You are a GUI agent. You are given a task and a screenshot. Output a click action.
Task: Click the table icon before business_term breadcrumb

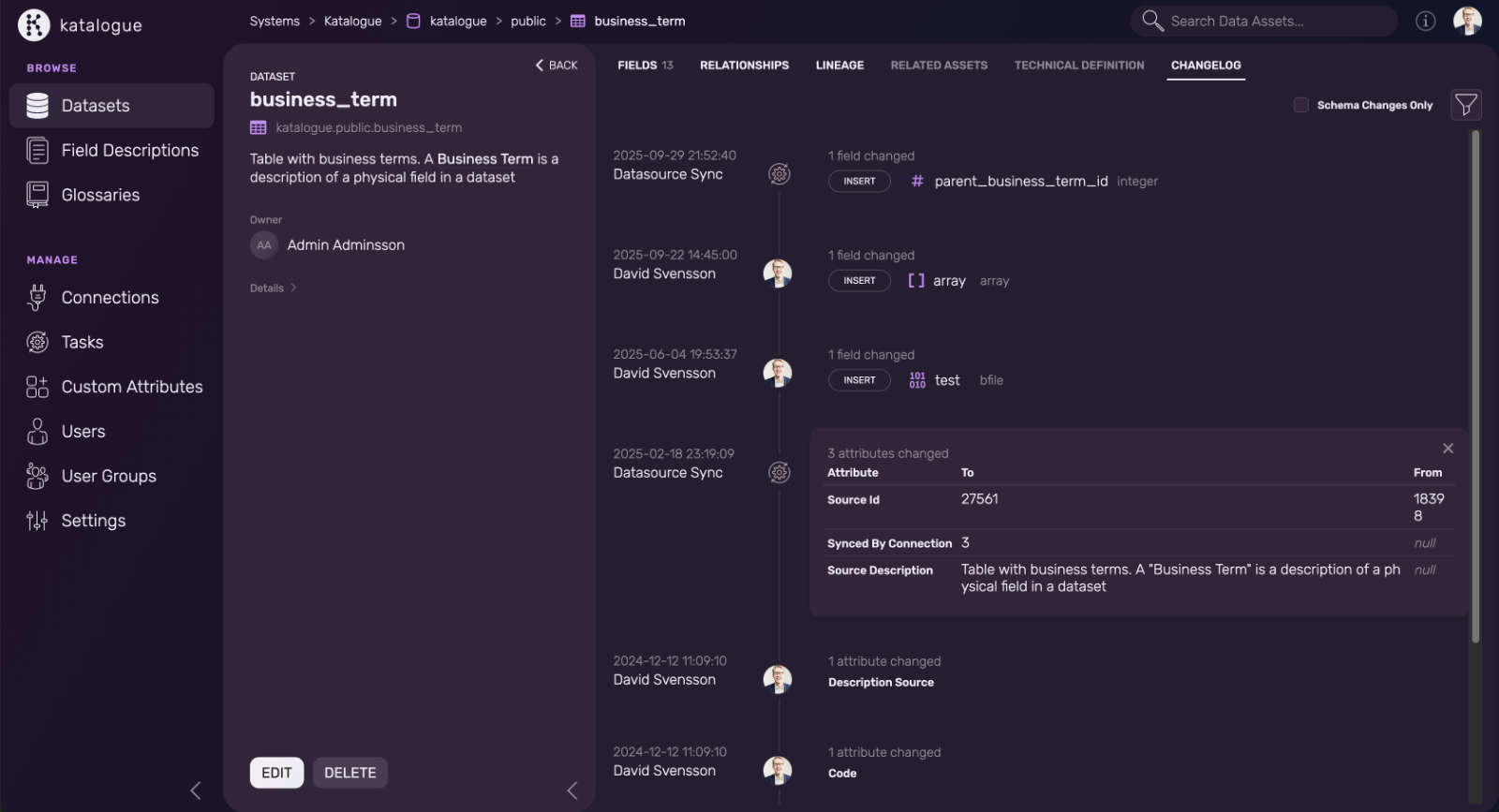point(578,21)
